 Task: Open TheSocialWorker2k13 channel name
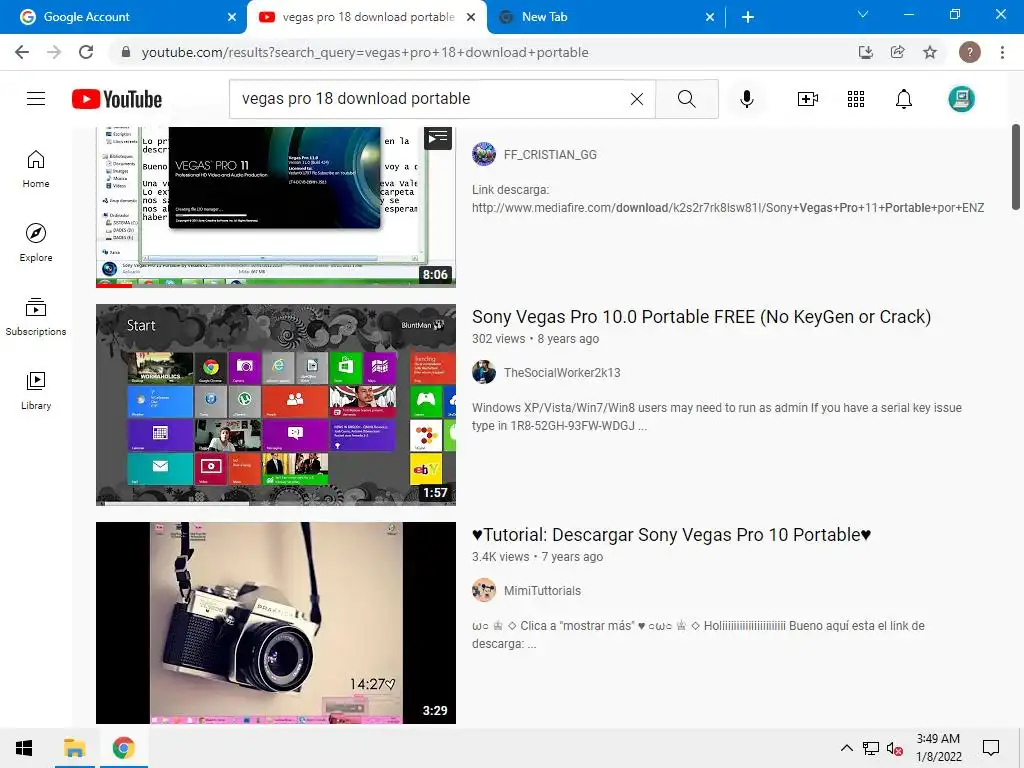tap(562, 373)
